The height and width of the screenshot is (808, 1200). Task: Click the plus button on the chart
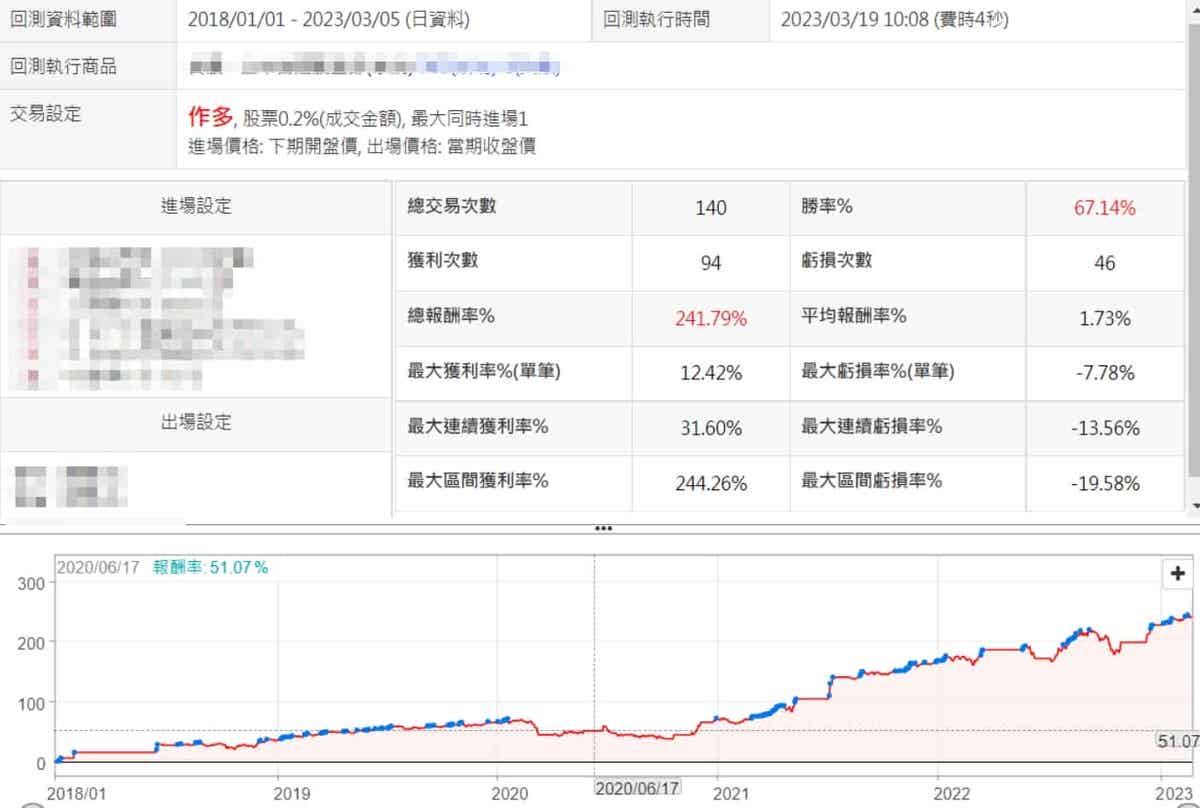pos(1176,574)
